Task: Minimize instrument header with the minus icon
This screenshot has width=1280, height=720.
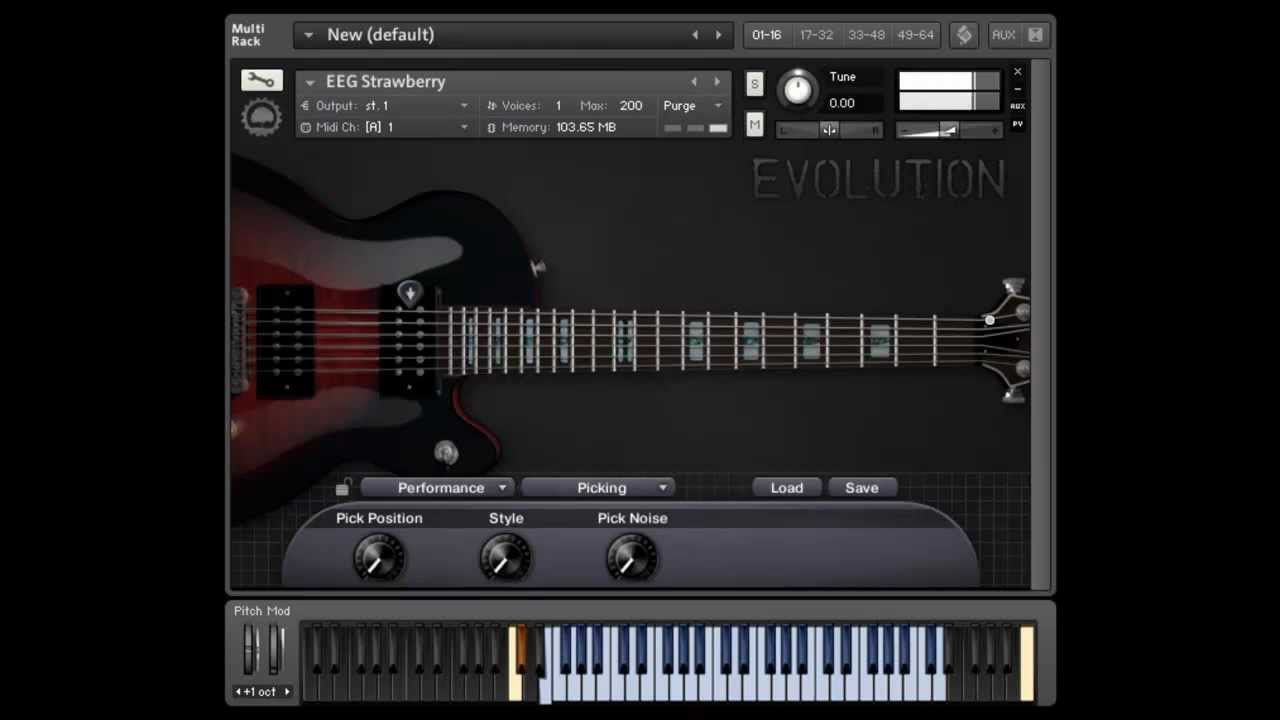Action: pyautogui.click(x=1018, y=89)
